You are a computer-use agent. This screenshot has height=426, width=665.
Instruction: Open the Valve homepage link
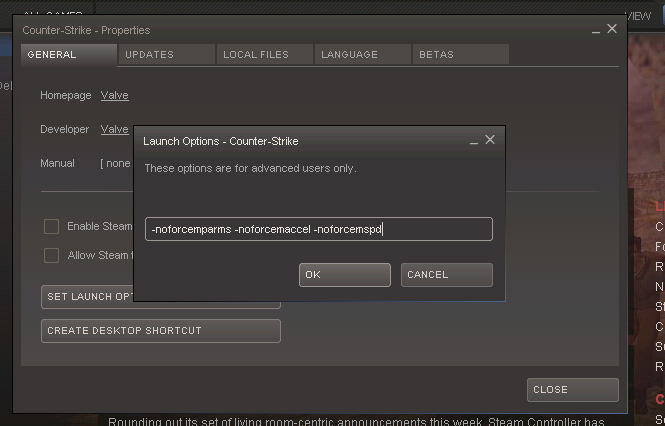pyautogui.click(x=115, y=95)
